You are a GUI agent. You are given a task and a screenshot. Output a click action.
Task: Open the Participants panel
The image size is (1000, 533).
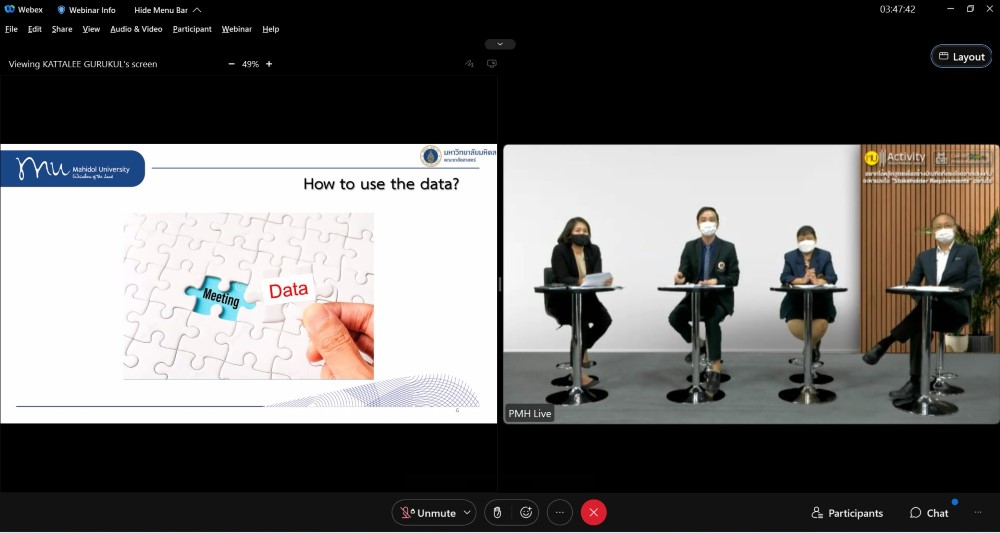pos(847,513)
